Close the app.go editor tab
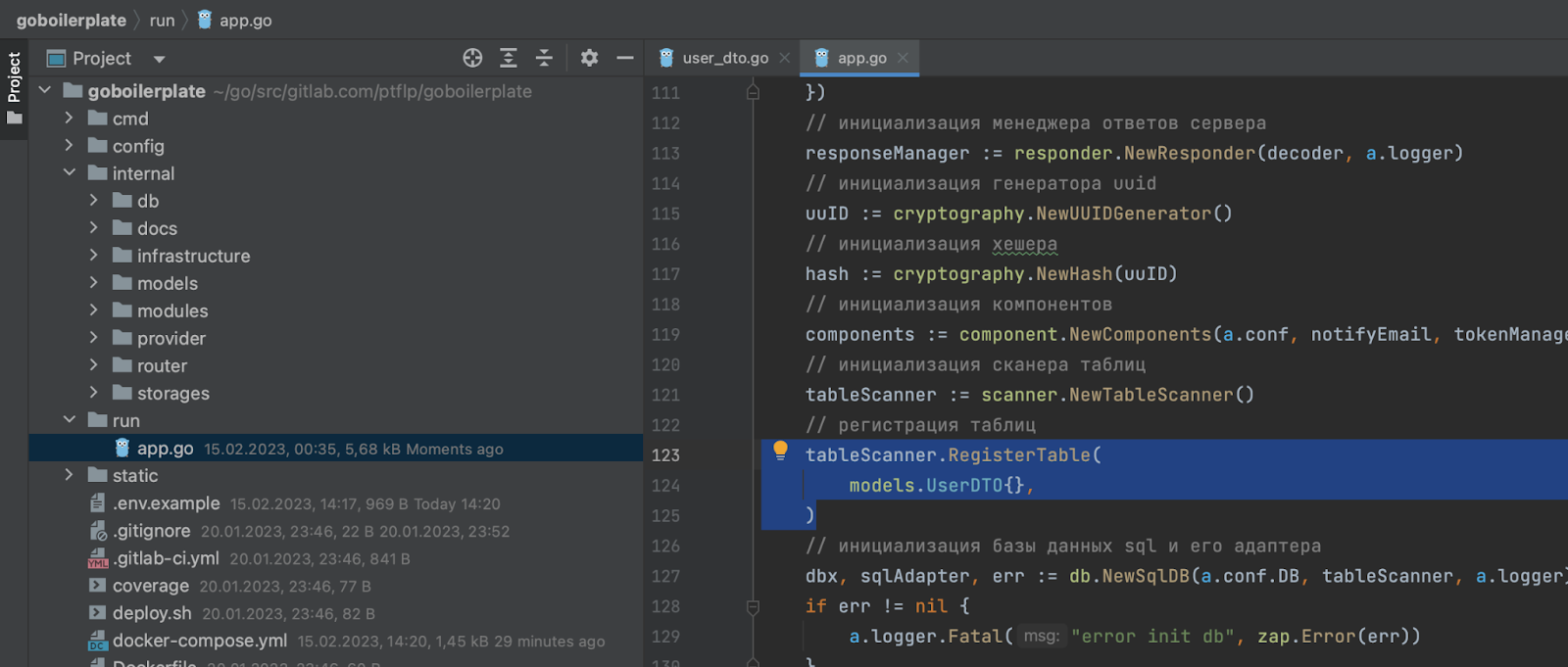 click(x=903, y=58)
